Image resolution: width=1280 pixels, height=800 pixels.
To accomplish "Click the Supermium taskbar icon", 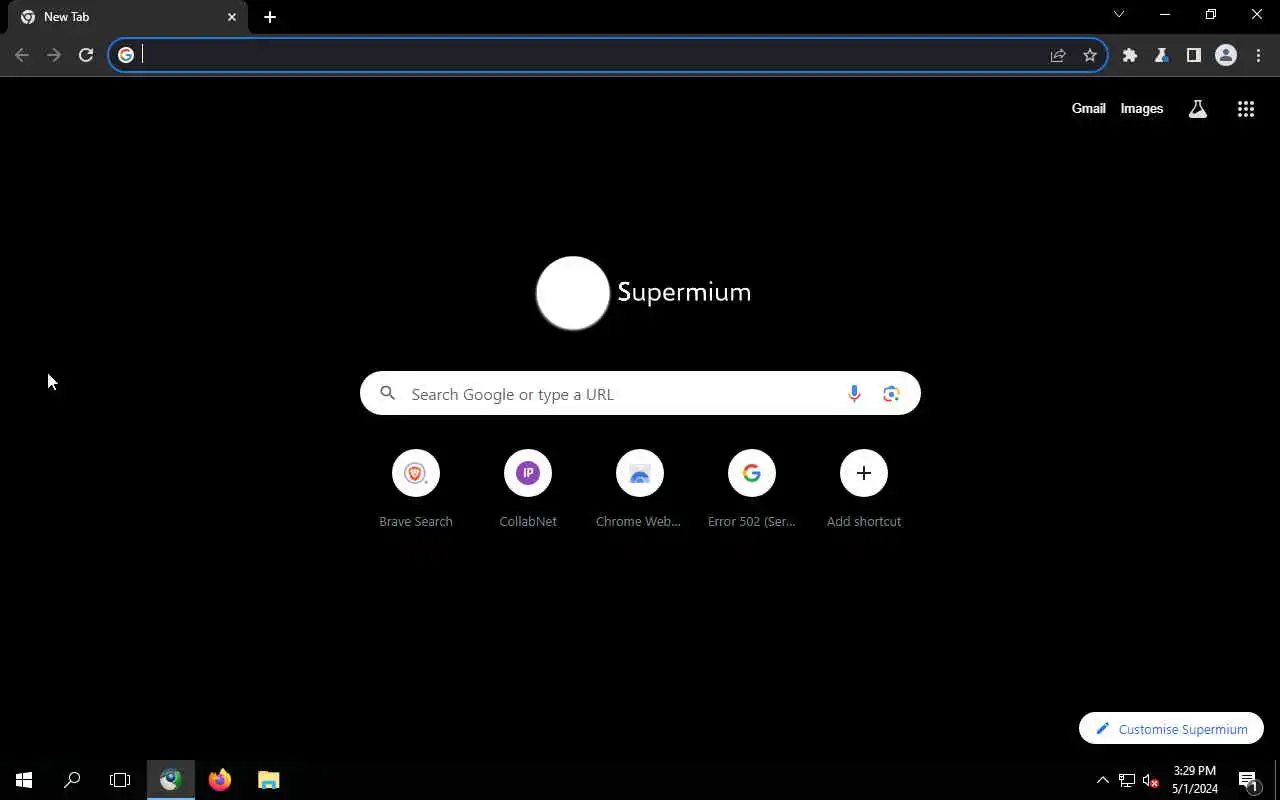I will [171, 780].
